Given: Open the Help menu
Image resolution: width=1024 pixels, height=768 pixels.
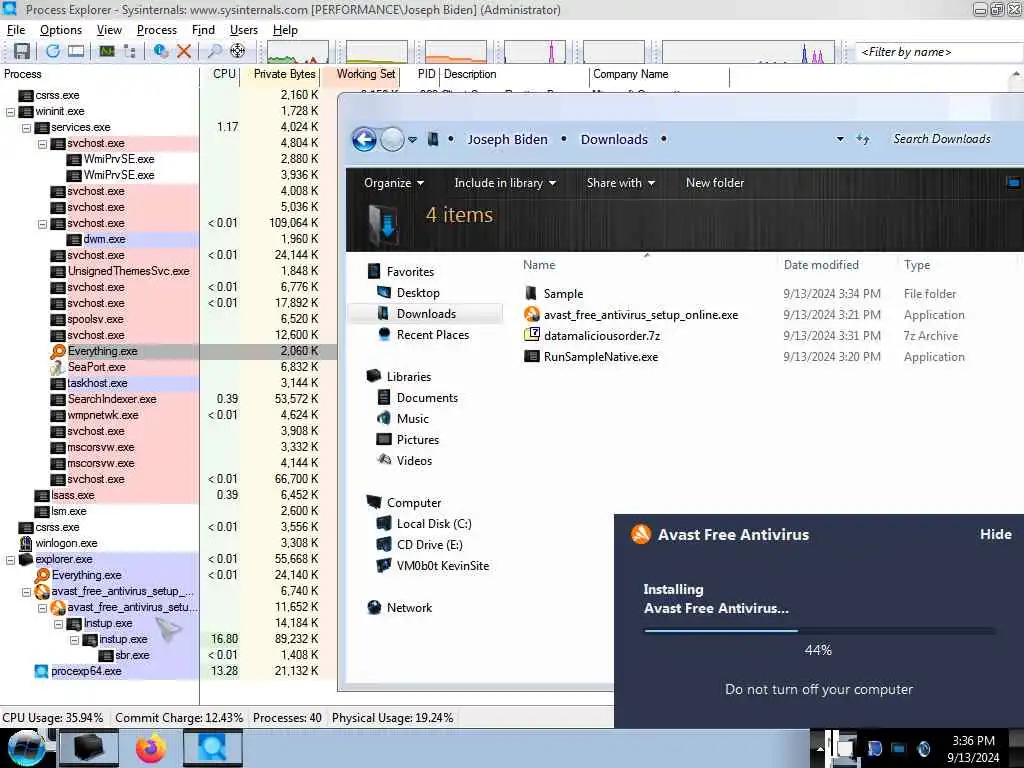Looking at the screenshot, I should coord(285,30).
